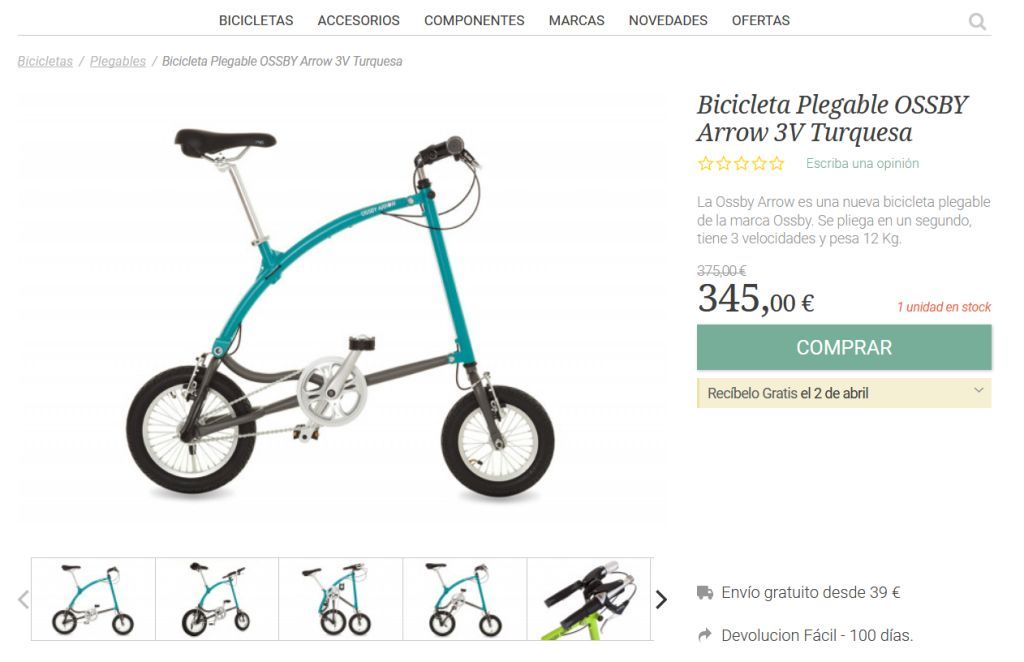The image size is (1024, 662).
Task: Follow the Plegables breadcrumb link
Action: click(x=118, y=61)
